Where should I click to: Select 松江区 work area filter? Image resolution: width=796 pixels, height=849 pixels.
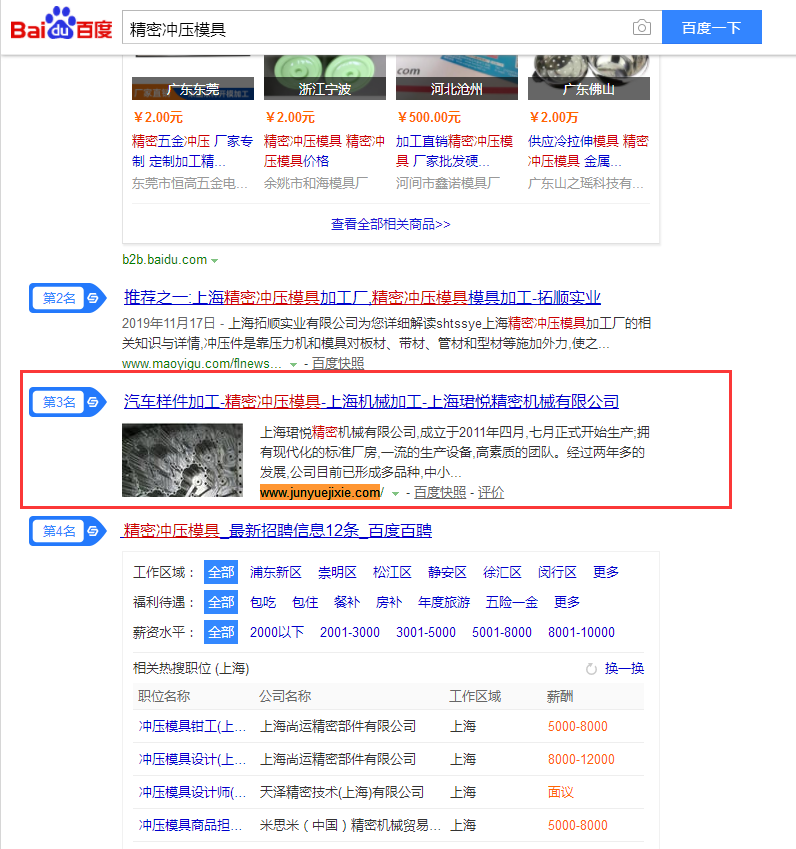392,572
